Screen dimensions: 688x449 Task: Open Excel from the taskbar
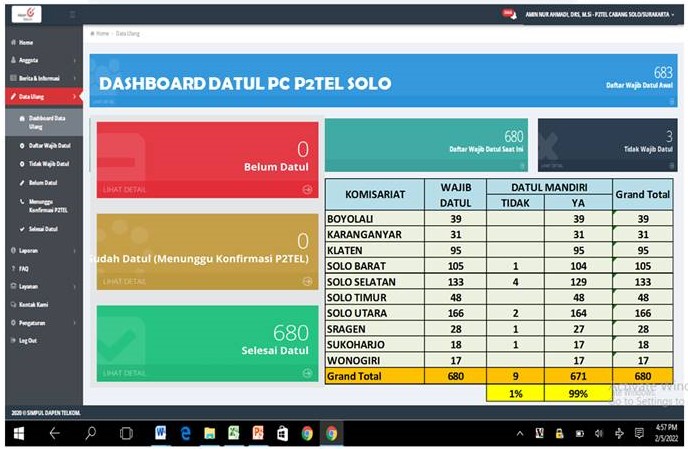(233, 434)
